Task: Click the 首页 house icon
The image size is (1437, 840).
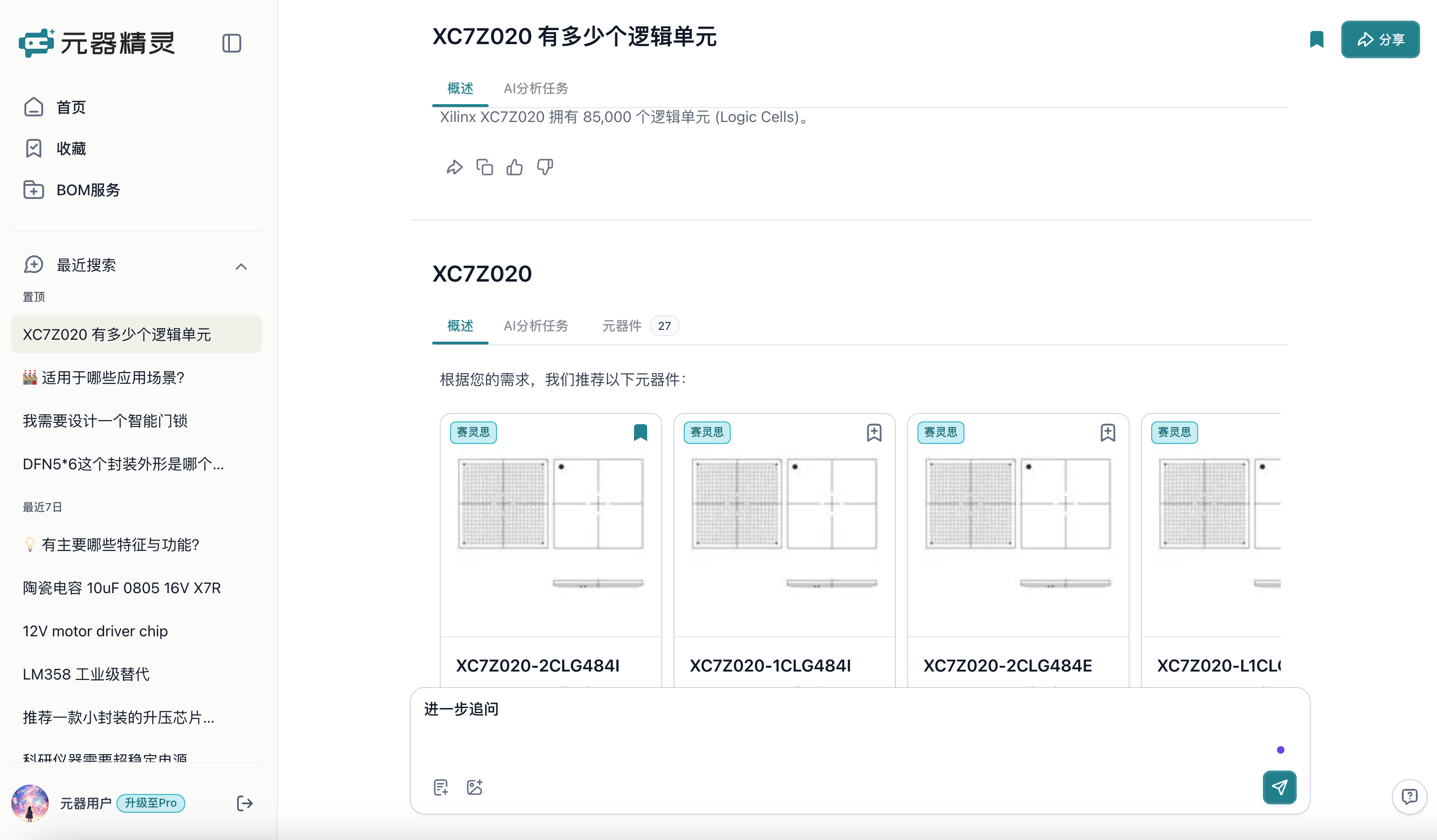Action: tap(34, 107)
